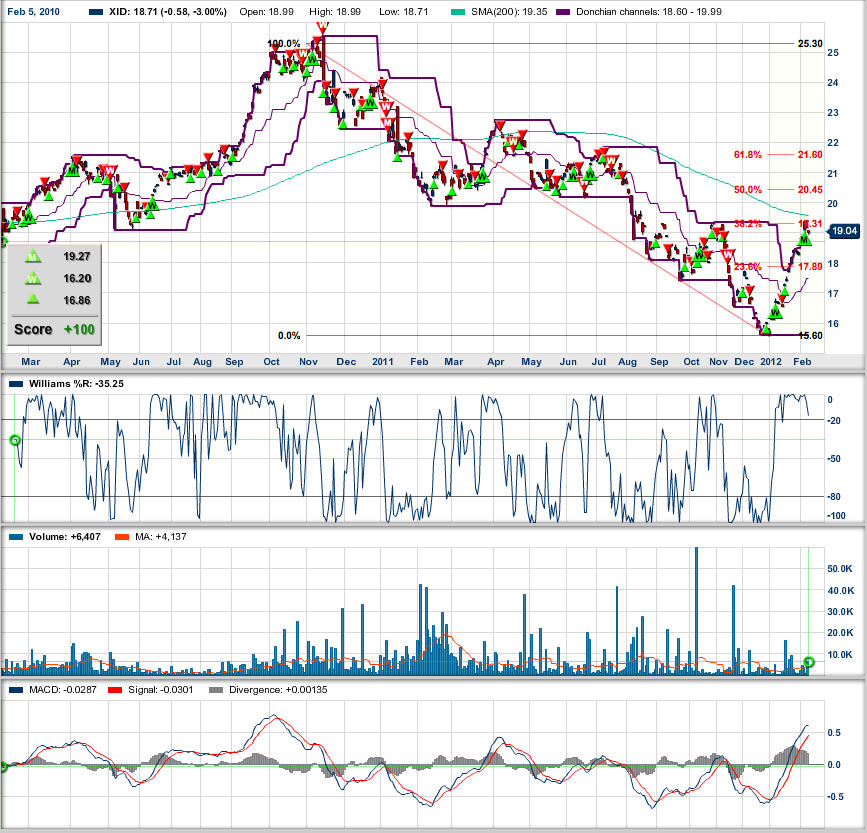The height and width of the screenshot is (833, 867).
Task: Click the monthly signal triangle icon beside 19.27
Action: [x=32, y=256]
